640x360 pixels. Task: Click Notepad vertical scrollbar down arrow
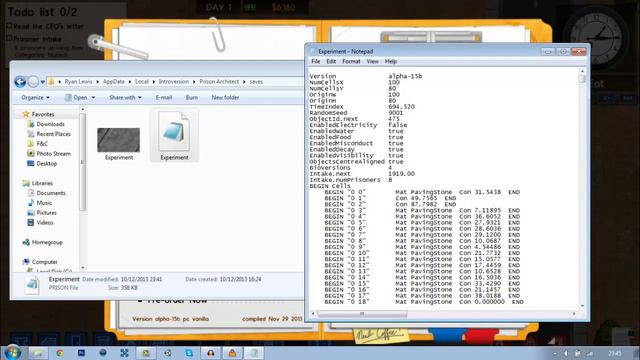pyautogui.click(x=582, y=306)
